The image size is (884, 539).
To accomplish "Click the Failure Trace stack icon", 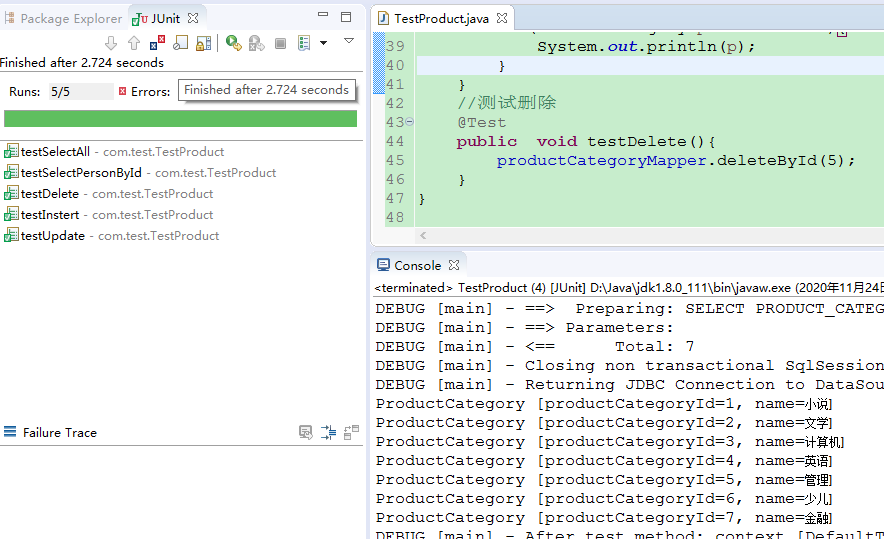I will click(x=10, y=432).
